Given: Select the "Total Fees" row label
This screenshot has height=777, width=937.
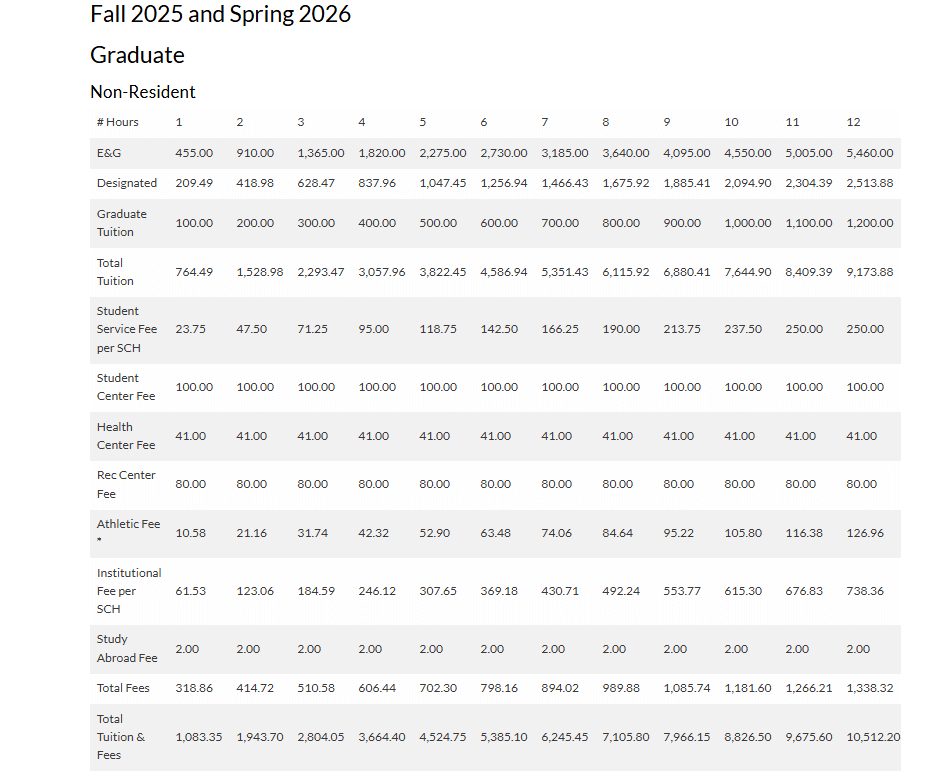Looking at the screenshot, I should click(123, 688).
